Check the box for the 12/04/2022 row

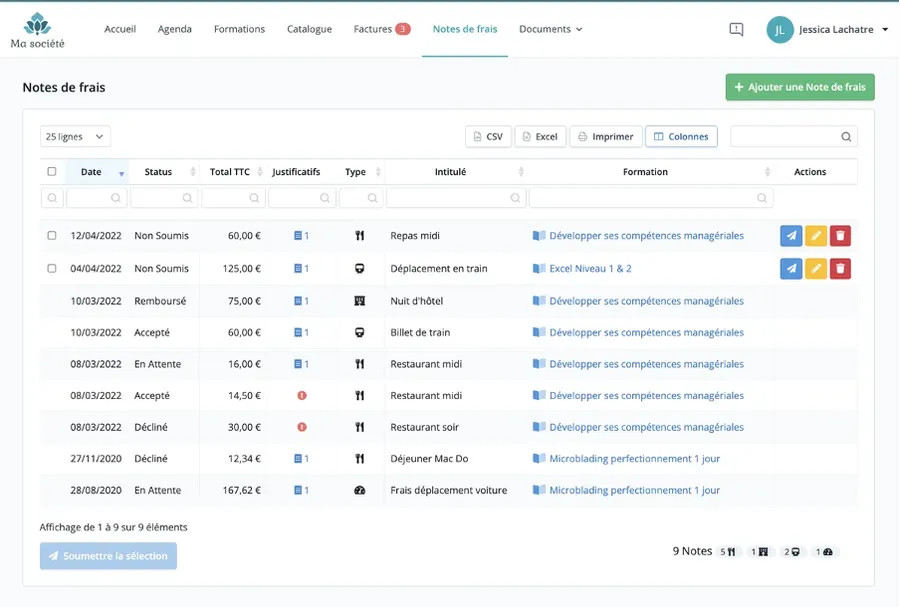click(52, 236)
